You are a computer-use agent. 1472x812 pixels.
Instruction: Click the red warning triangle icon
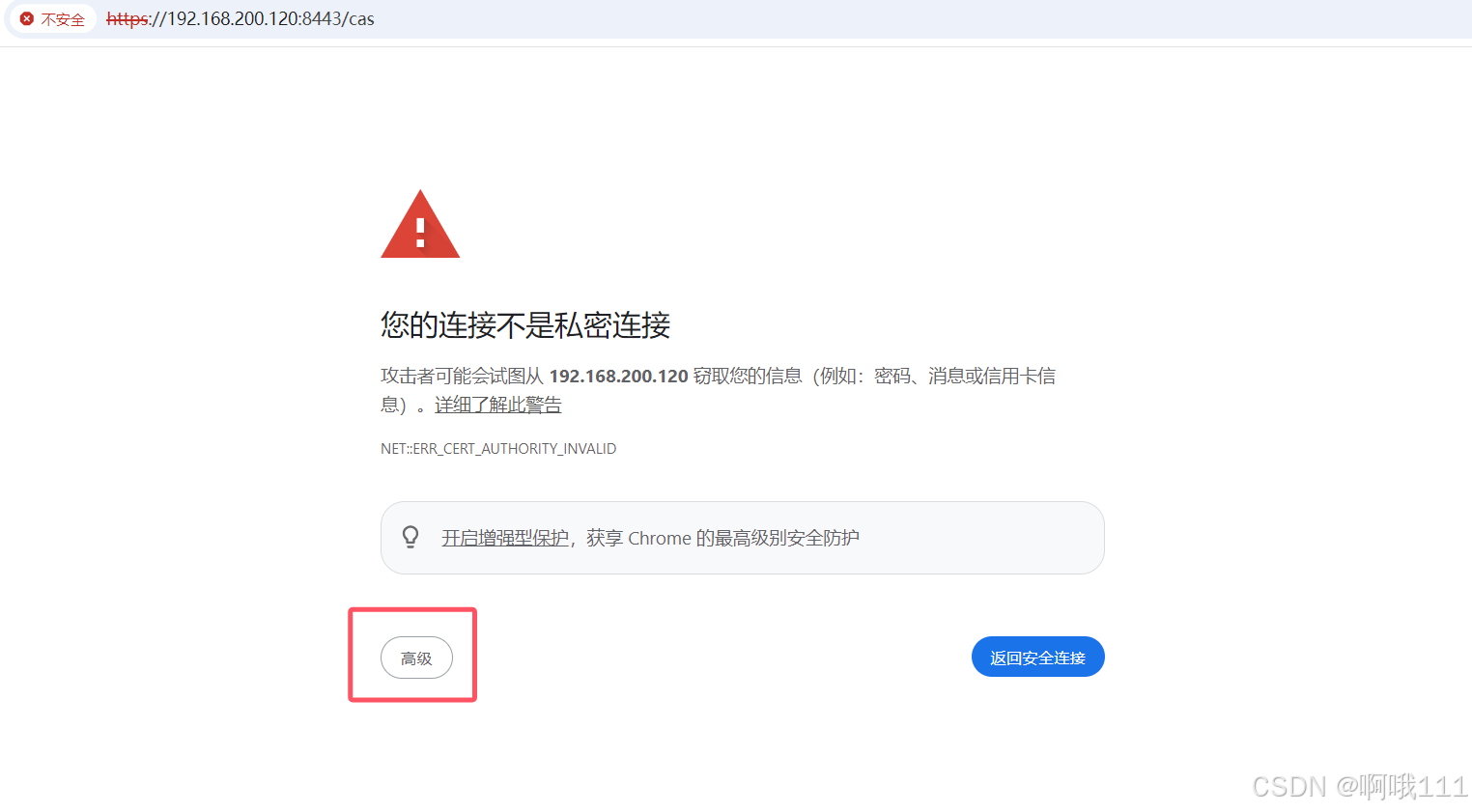tap(420, 224)
